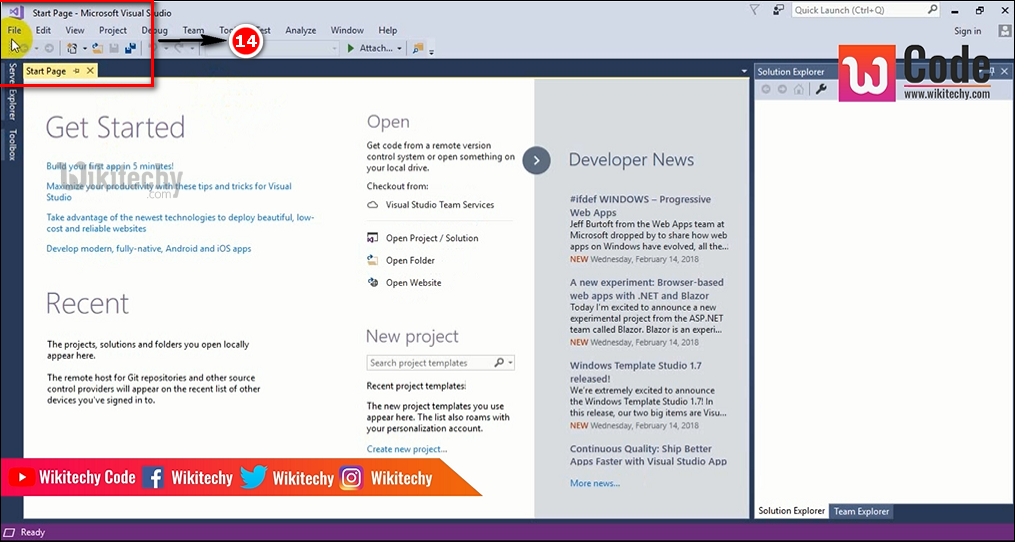Open the document tab list dropdown
This screenshot has width=1015, height=542.
tap(744, 72)
